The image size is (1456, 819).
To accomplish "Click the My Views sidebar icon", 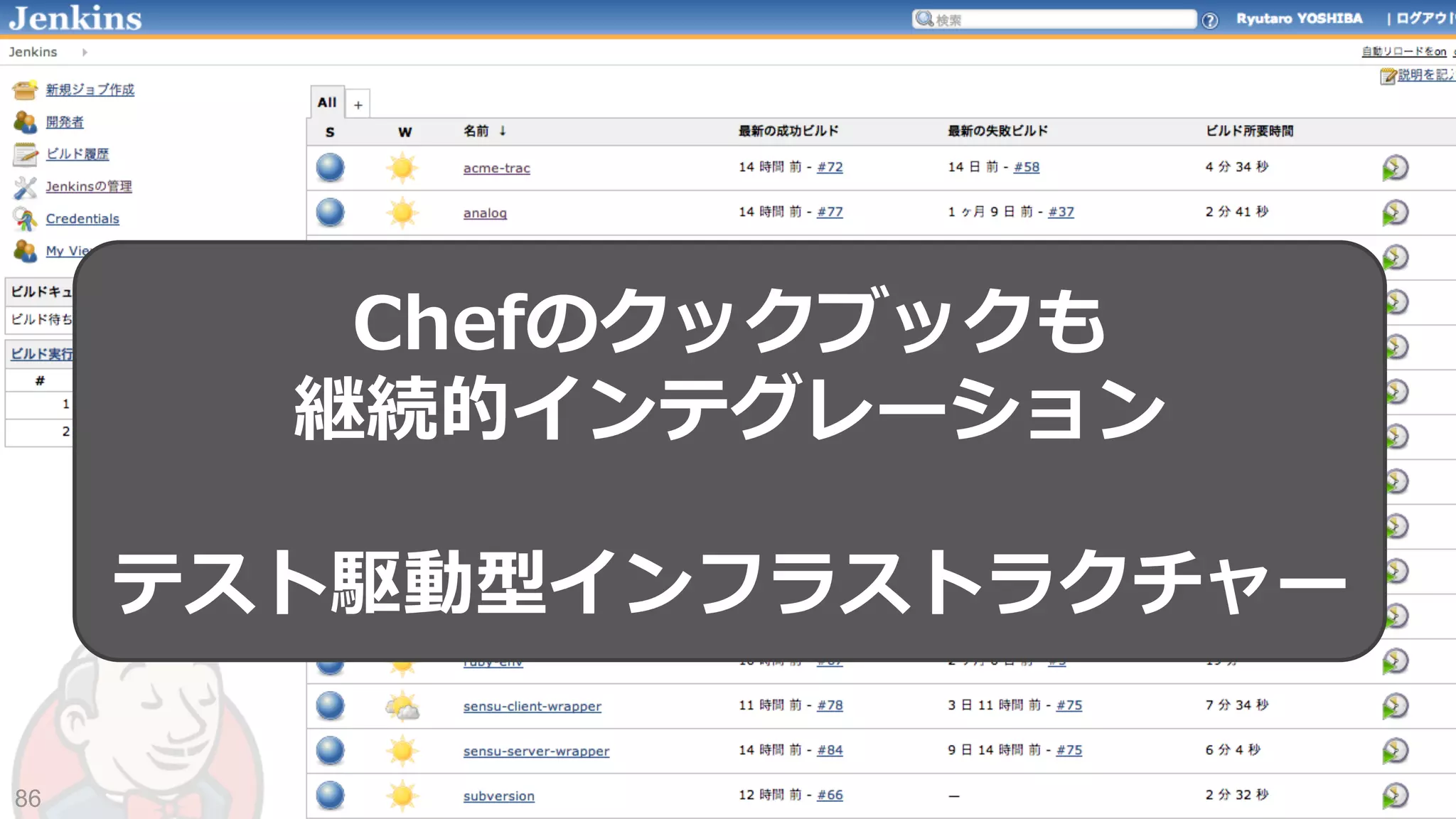I will coord(25,250).
